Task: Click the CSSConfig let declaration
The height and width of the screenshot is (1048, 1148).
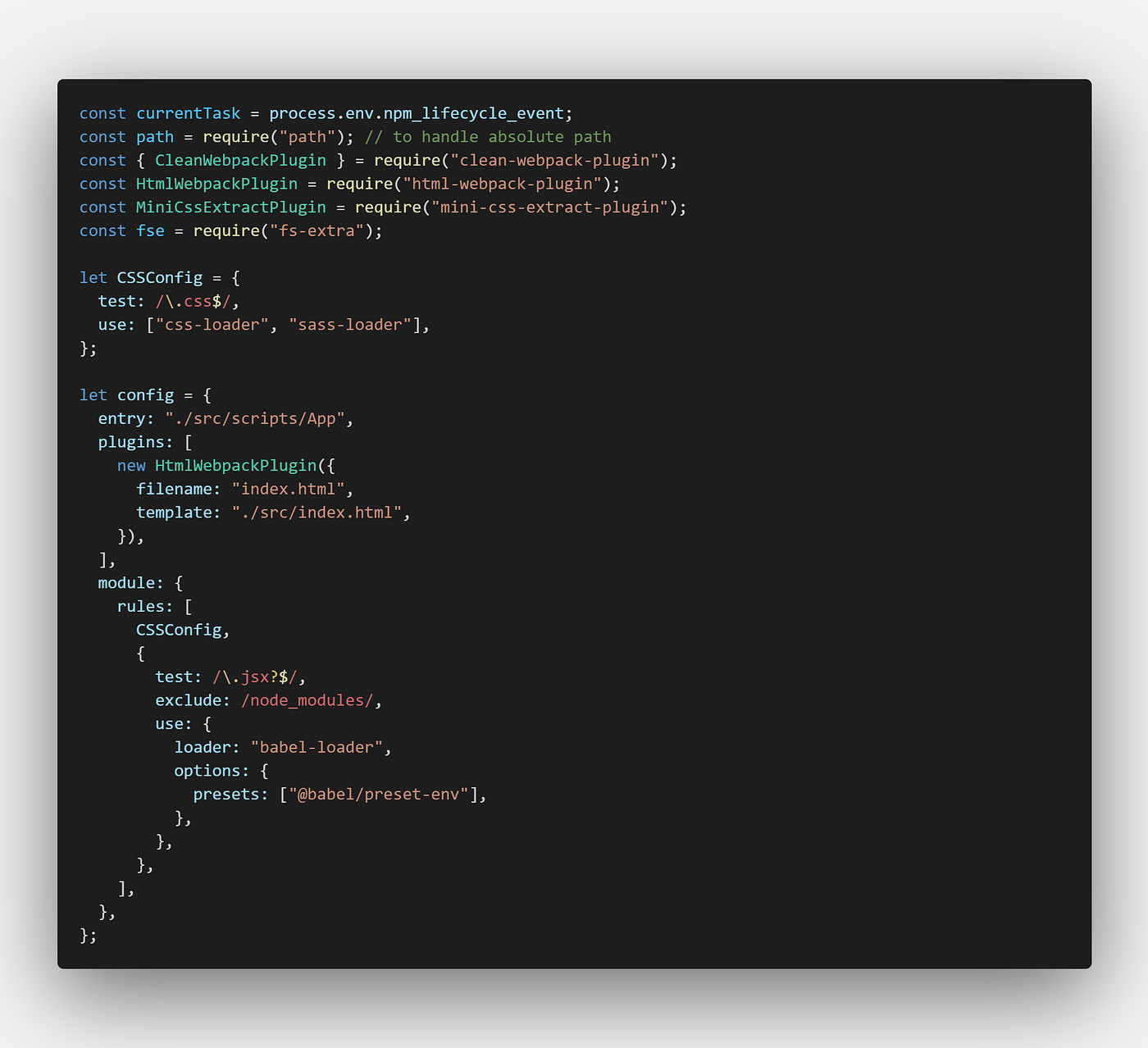Action: click(x=159, y=278)
